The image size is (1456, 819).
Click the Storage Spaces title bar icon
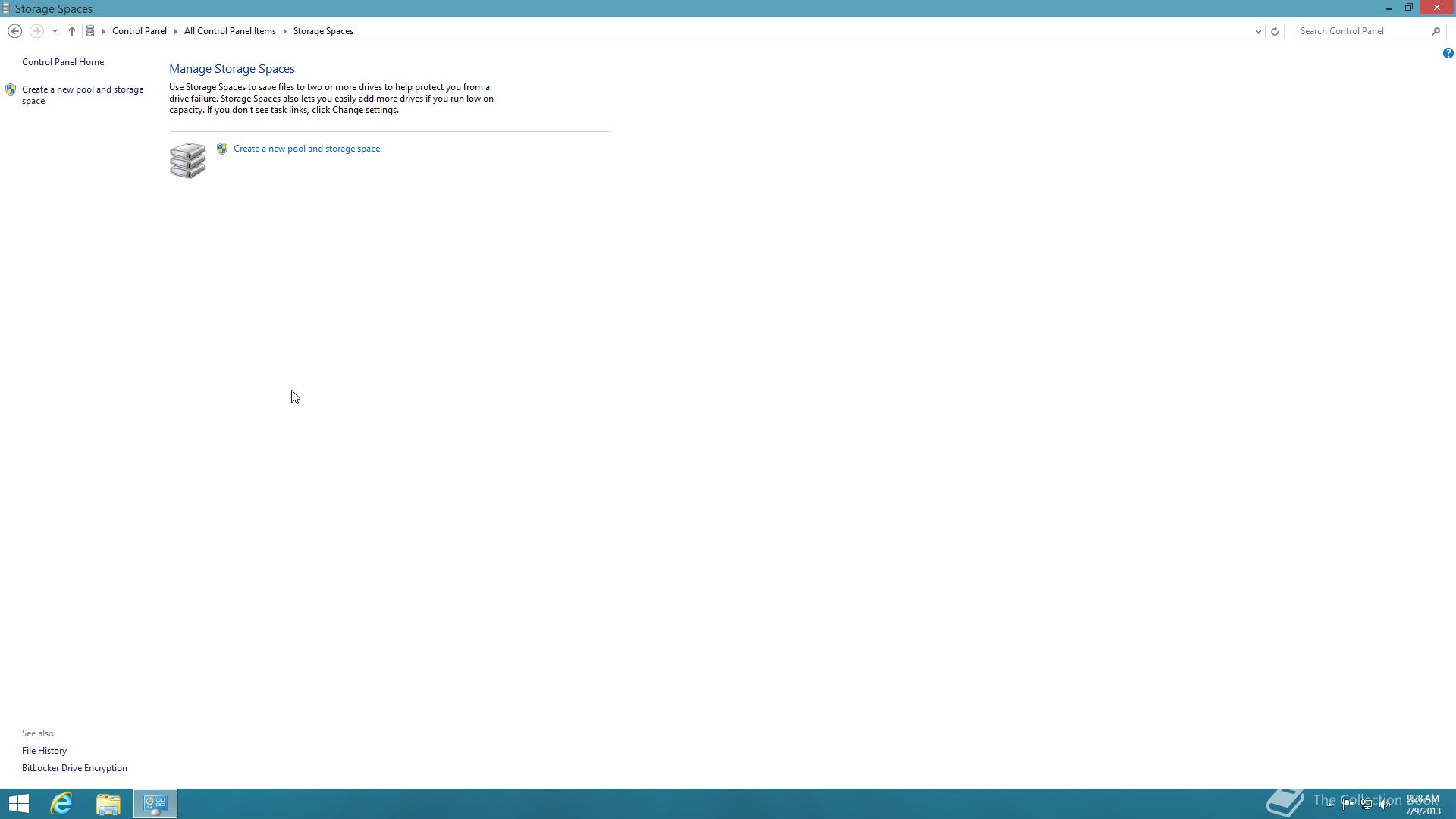point(6,8)
